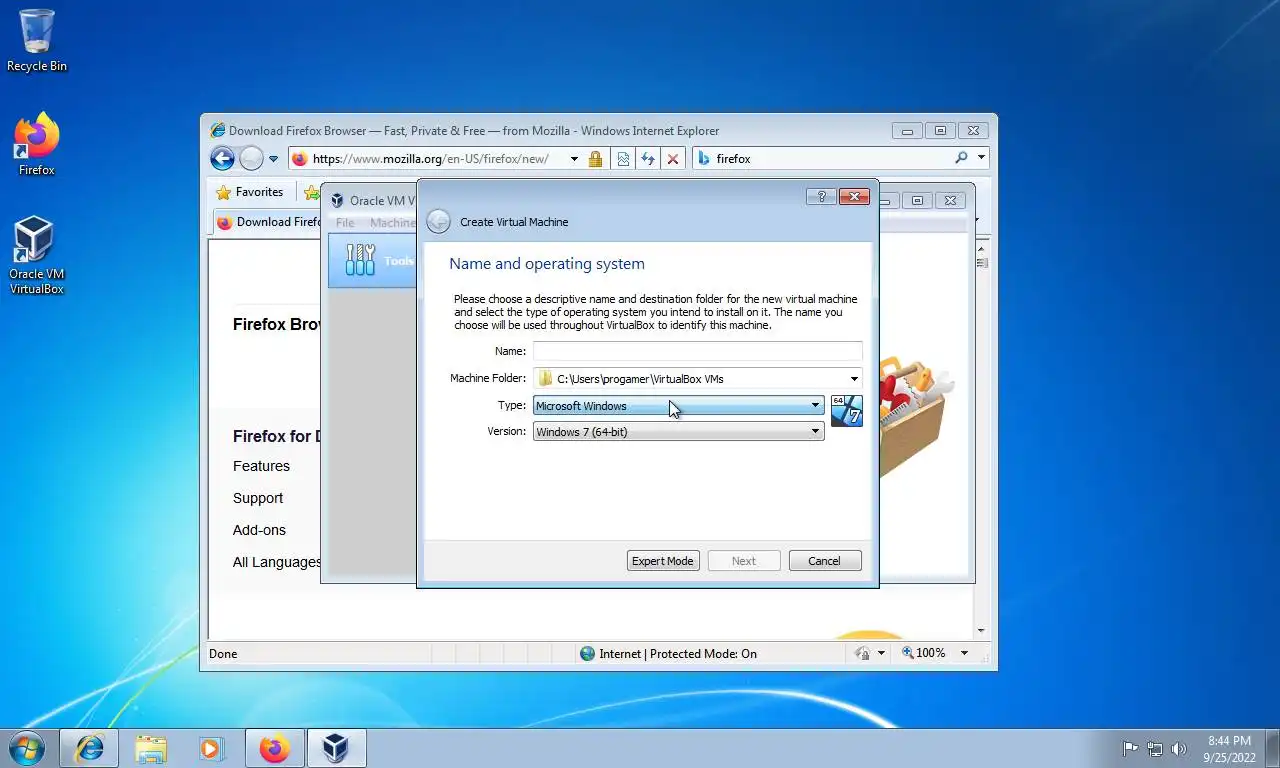Click the Done status text in IE
Screen dimensions: 1280x768
(223, 654)
